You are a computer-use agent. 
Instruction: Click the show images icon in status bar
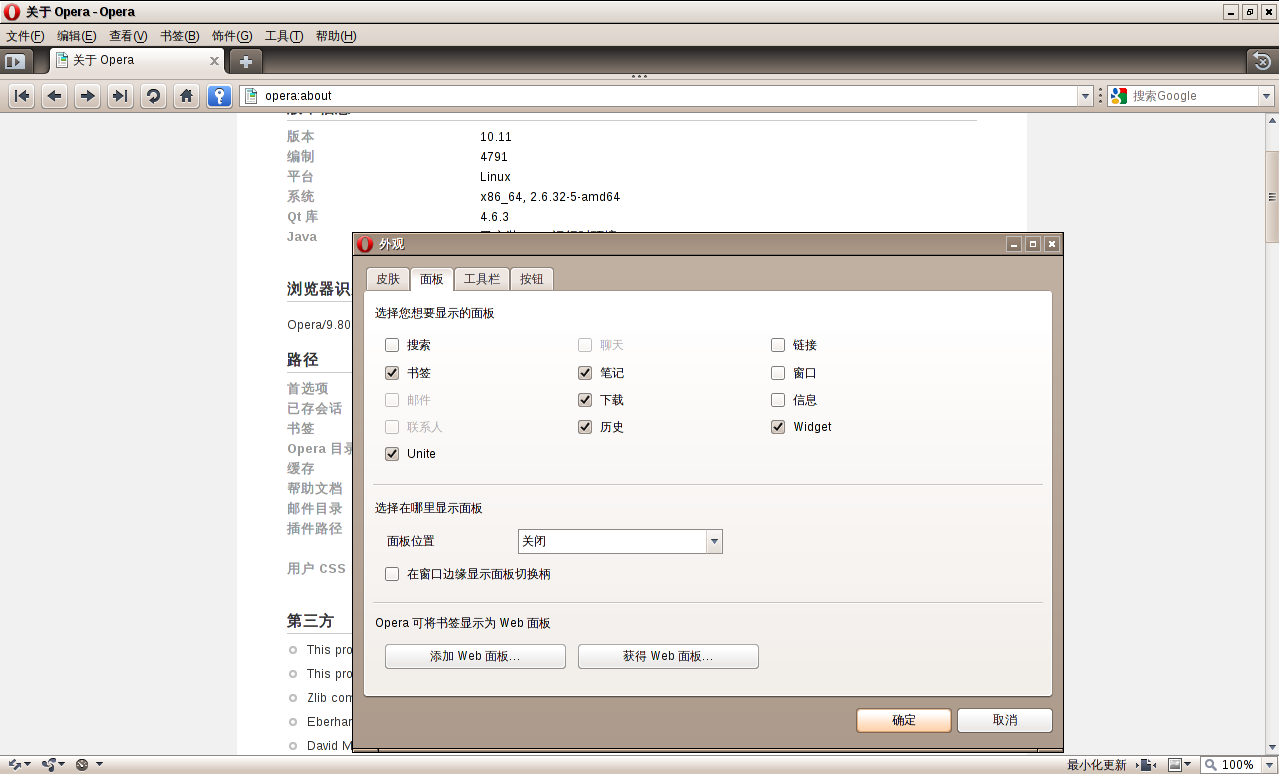[1175, 765]
